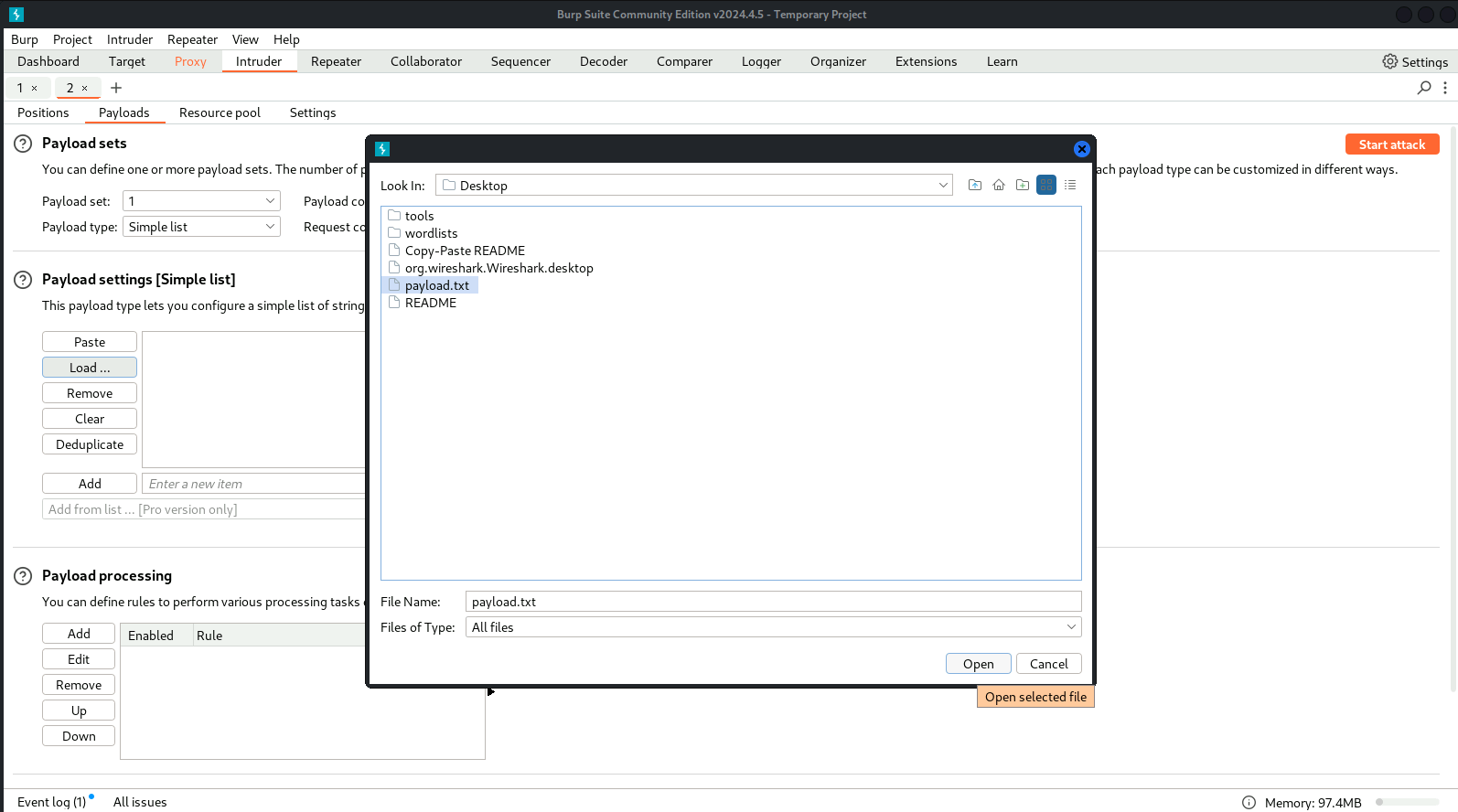Open help for Payload sets
The width and height of the screenshot is (1458, 812).
(23, 144)
